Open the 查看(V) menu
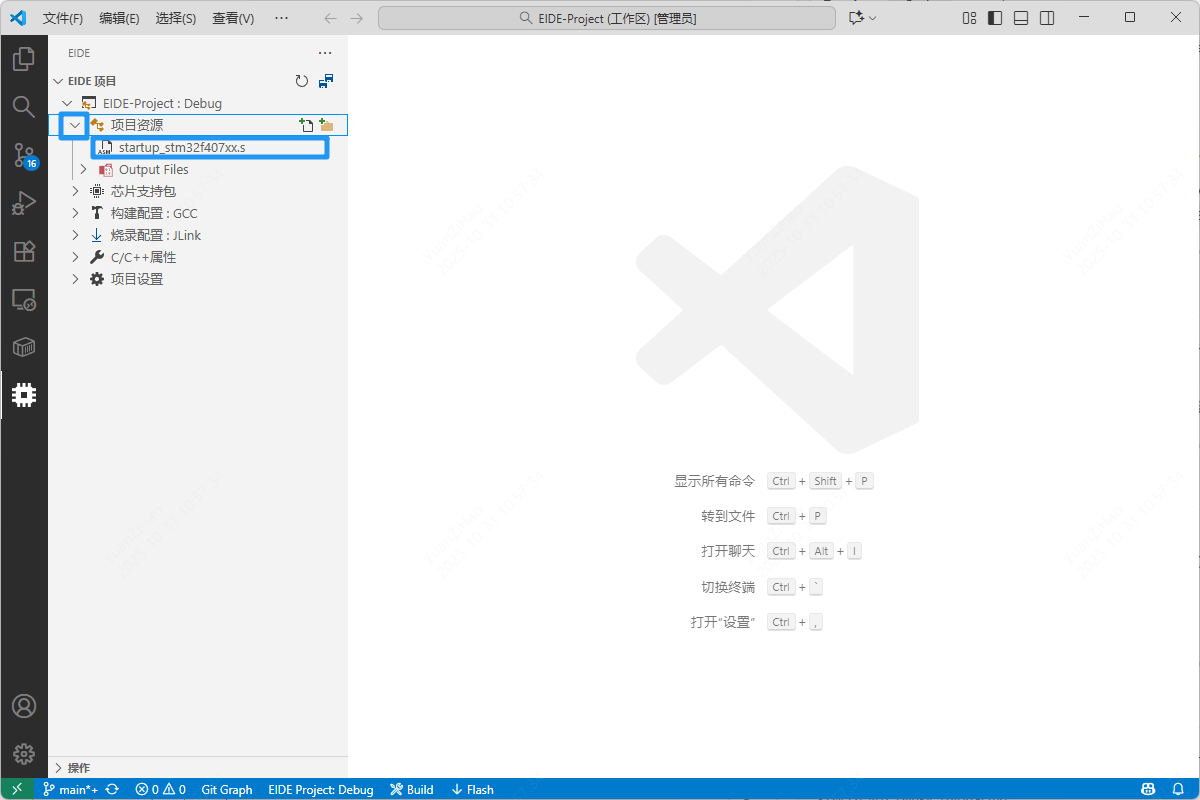 (233, 18)
